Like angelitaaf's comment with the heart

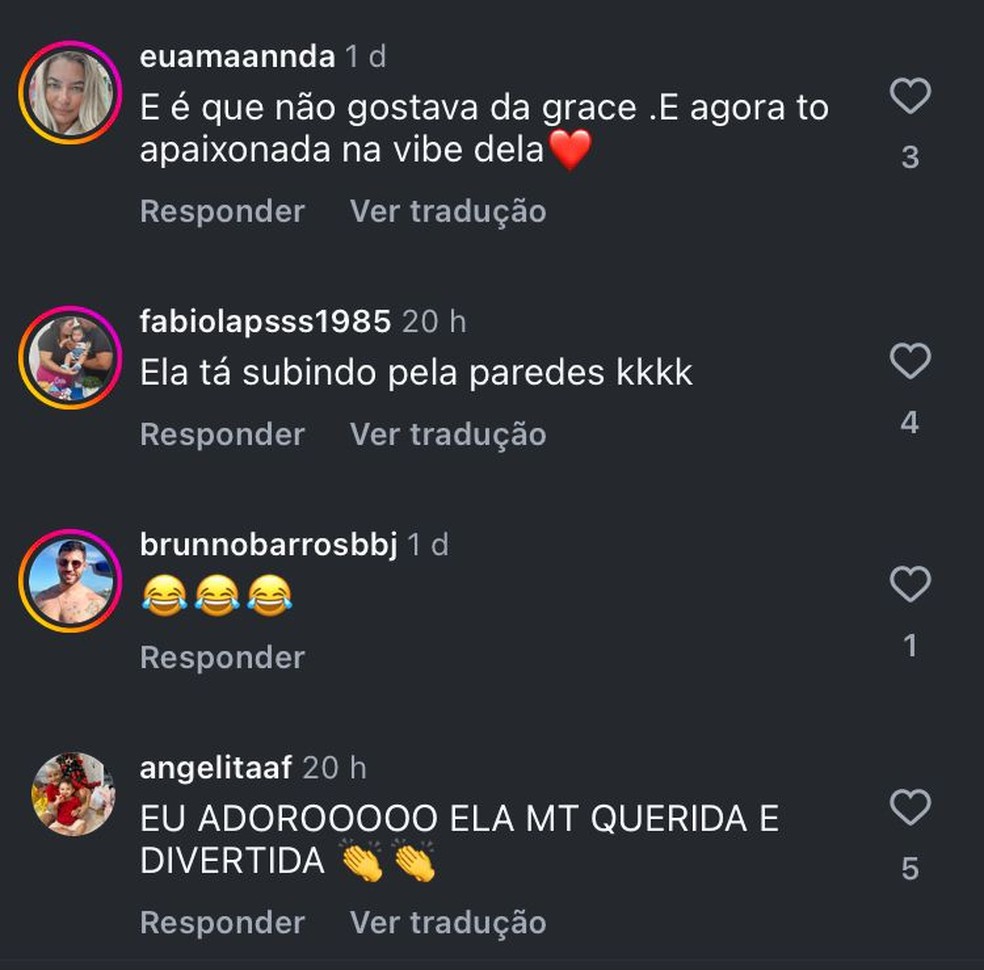point(910,807)
